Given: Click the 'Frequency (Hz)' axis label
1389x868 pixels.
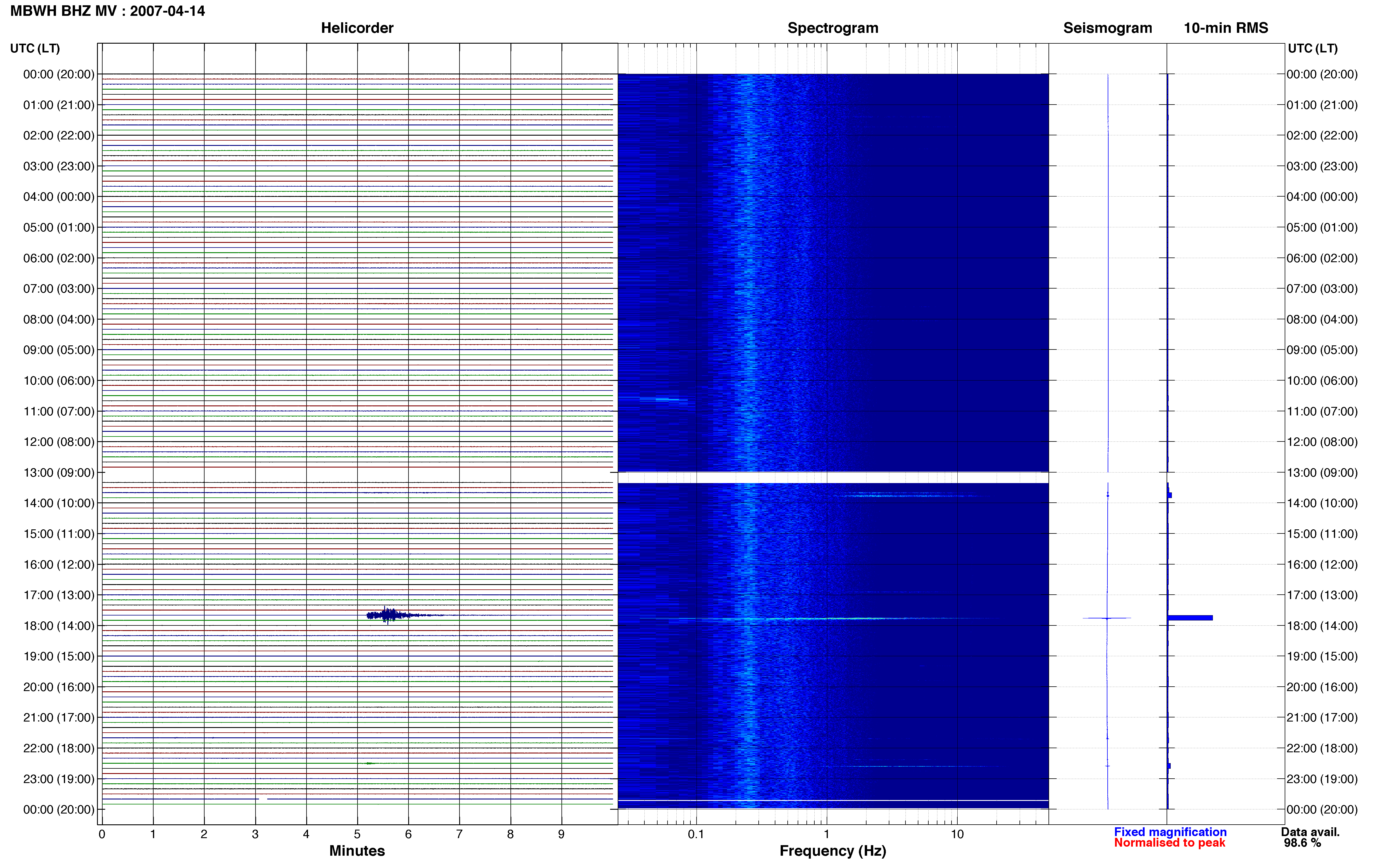Looking at the screenshot, I should tap(833, 851).
